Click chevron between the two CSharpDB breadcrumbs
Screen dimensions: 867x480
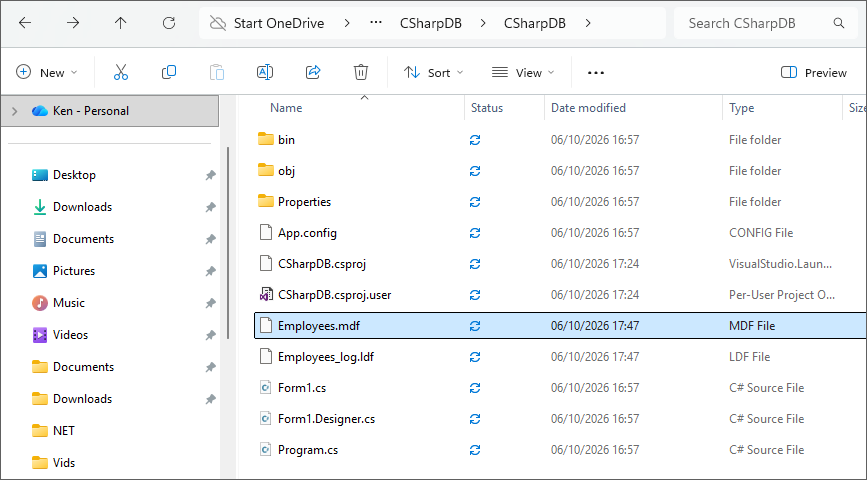click(483, 23)
